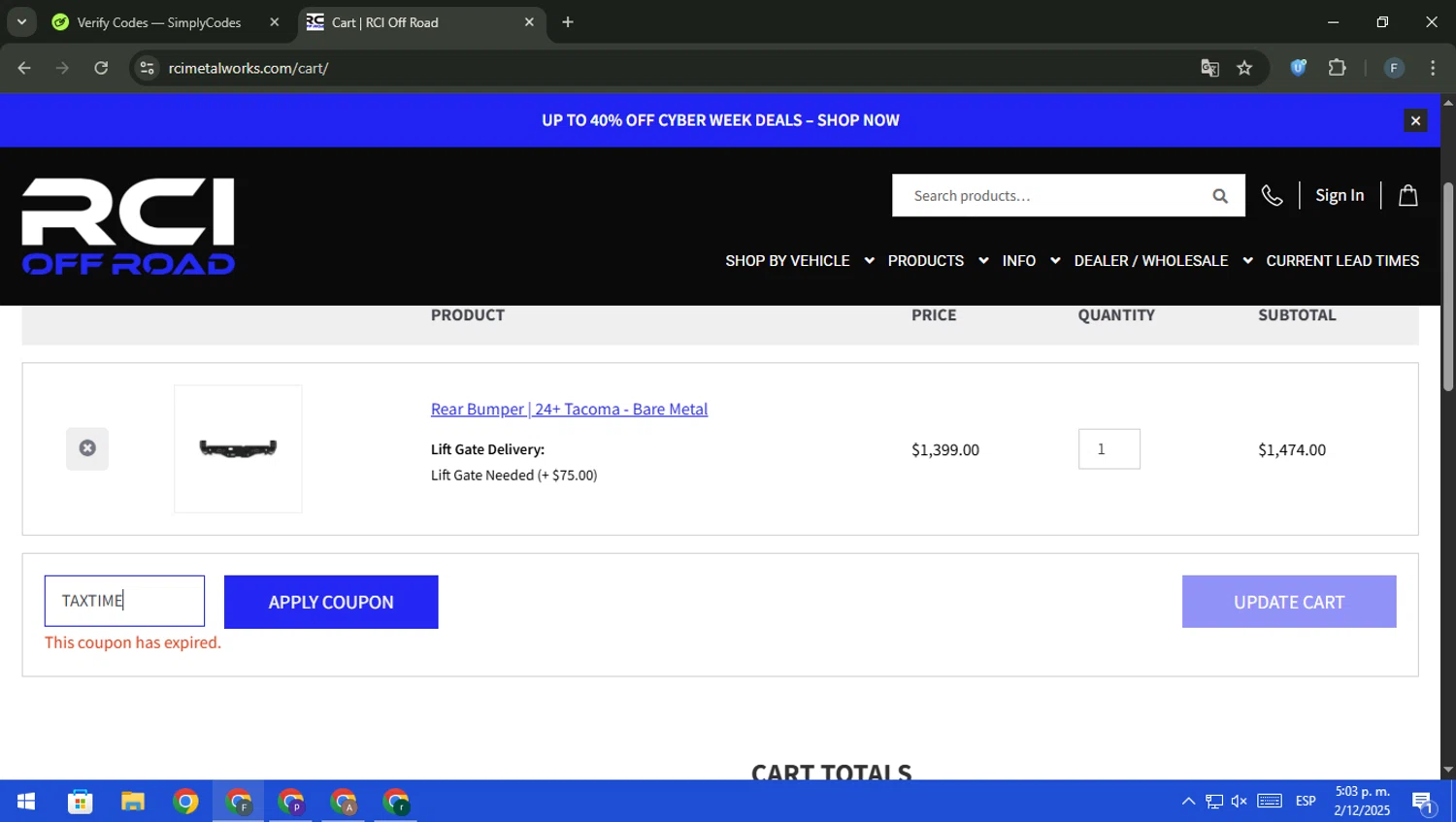
Task: Click the $1,474.00 subtotal value
Action: (x=1292, y=450)
